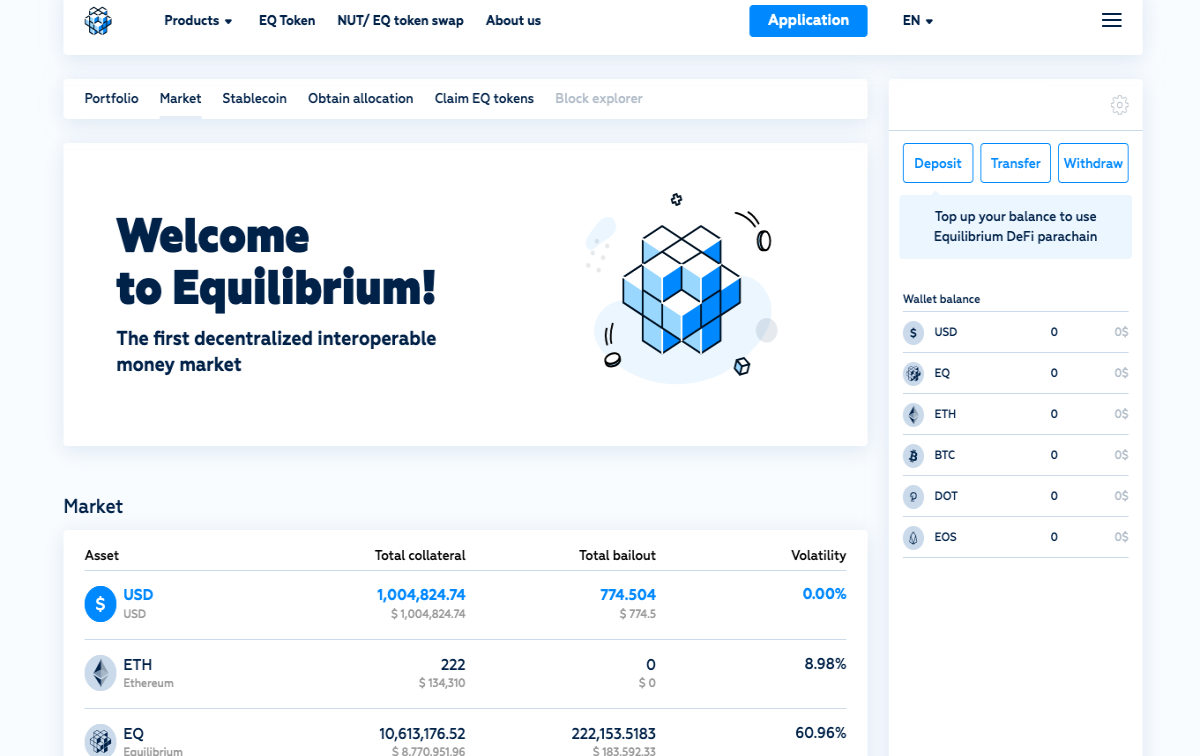This screenshot has width=1200, height=756.
Task: Click the Asset column header
Action: [x=102, y=555]
